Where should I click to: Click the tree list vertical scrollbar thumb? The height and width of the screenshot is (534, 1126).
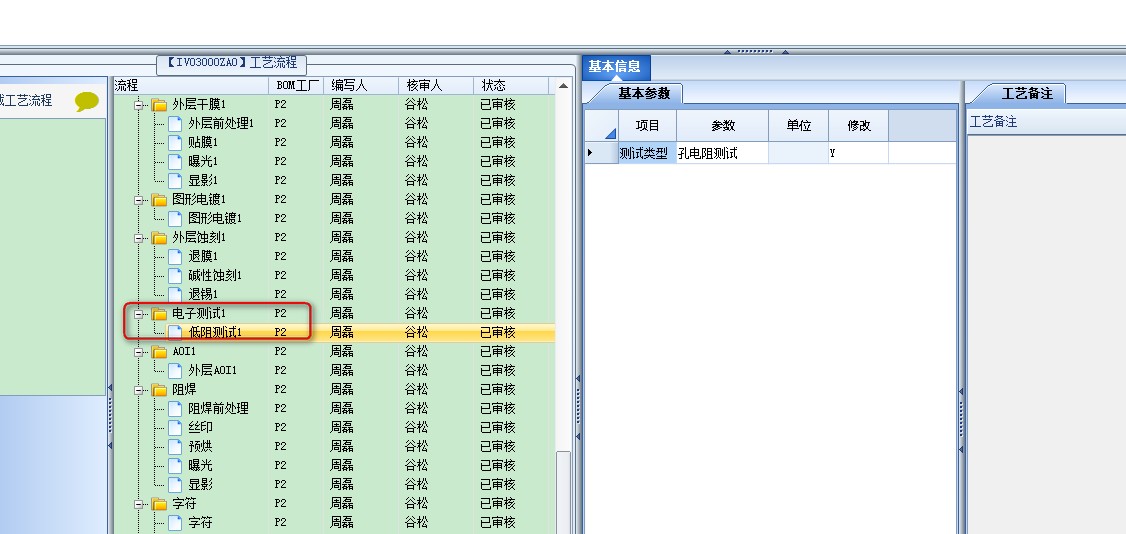pos(563,492)
